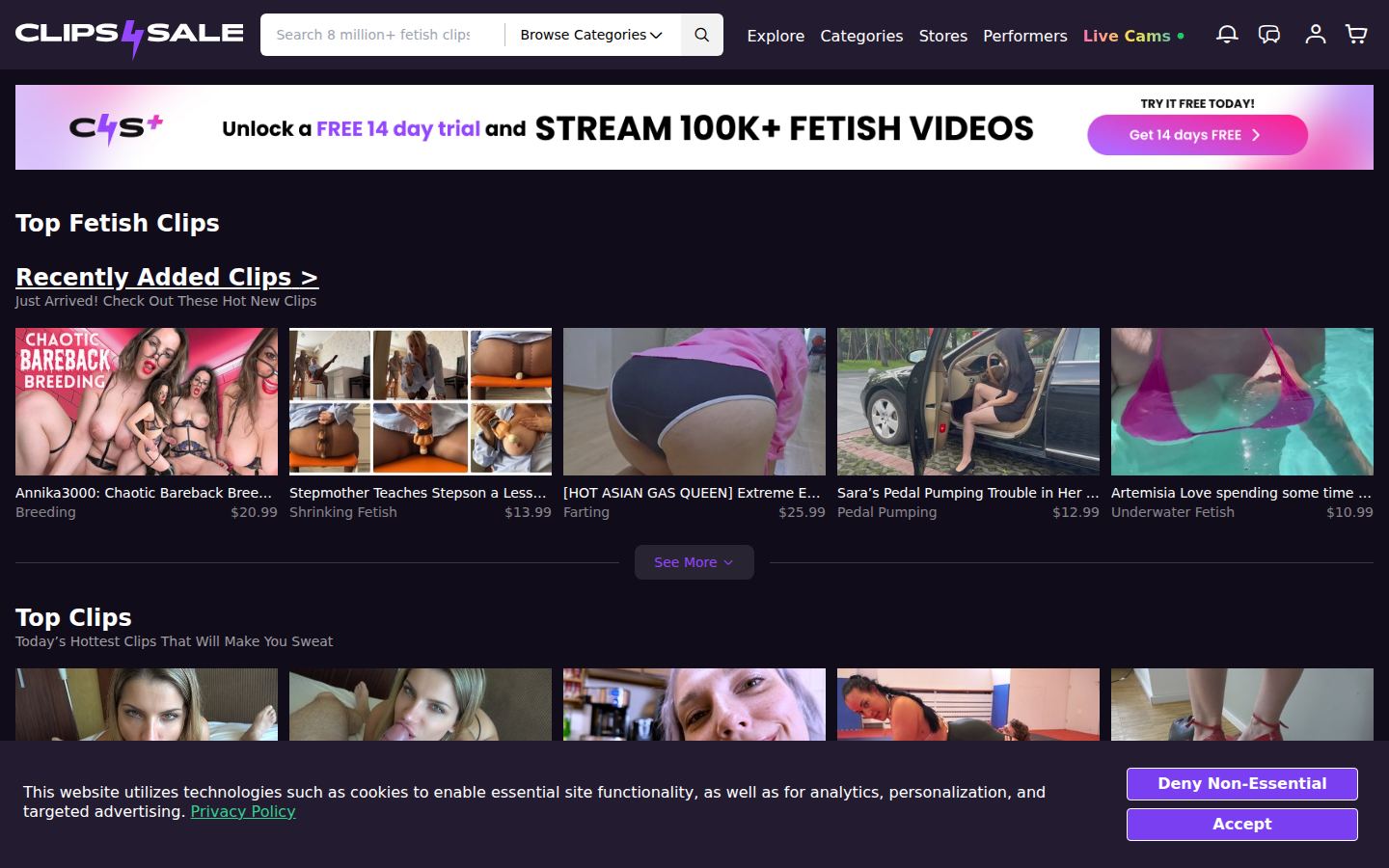The image size is (1389, 868).
Task: Open the Live Cams menu item
Action: (1133, 36)
